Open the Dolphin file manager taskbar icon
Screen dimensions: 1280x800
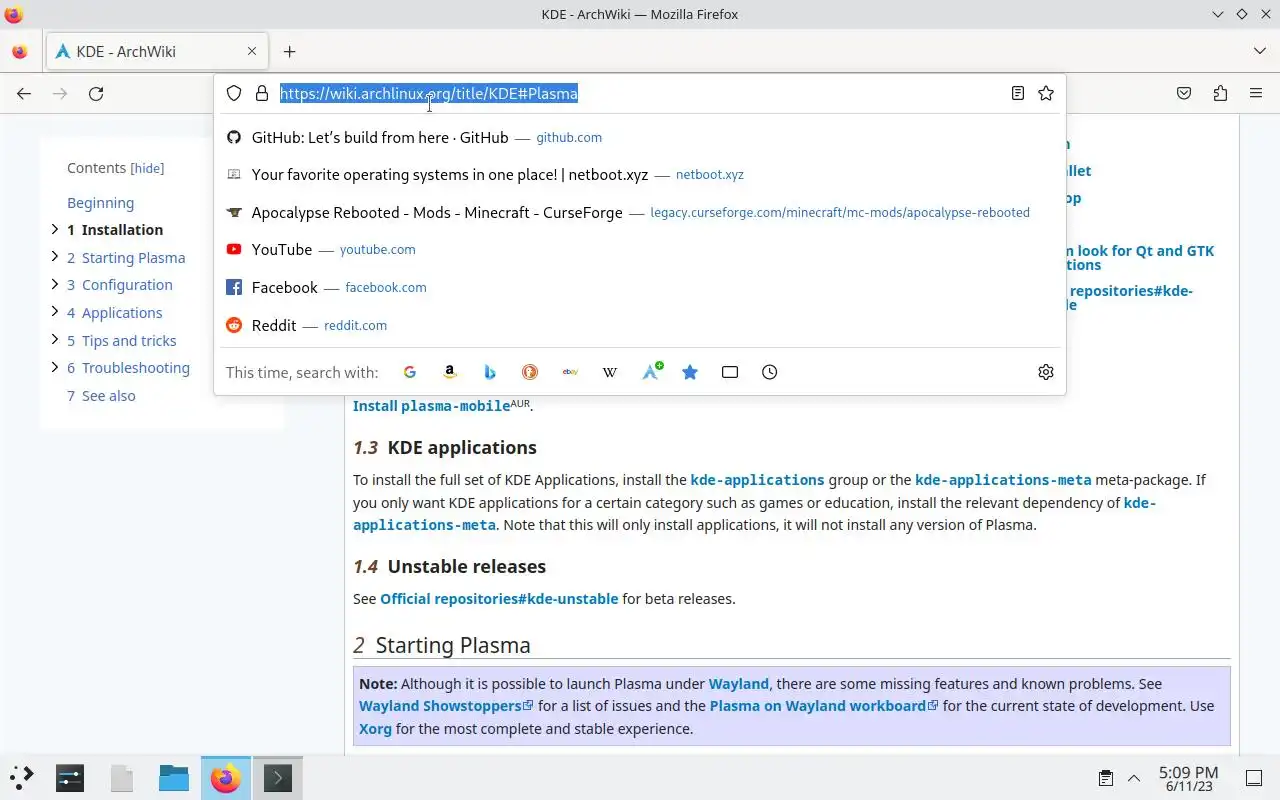tap(174, 778)
